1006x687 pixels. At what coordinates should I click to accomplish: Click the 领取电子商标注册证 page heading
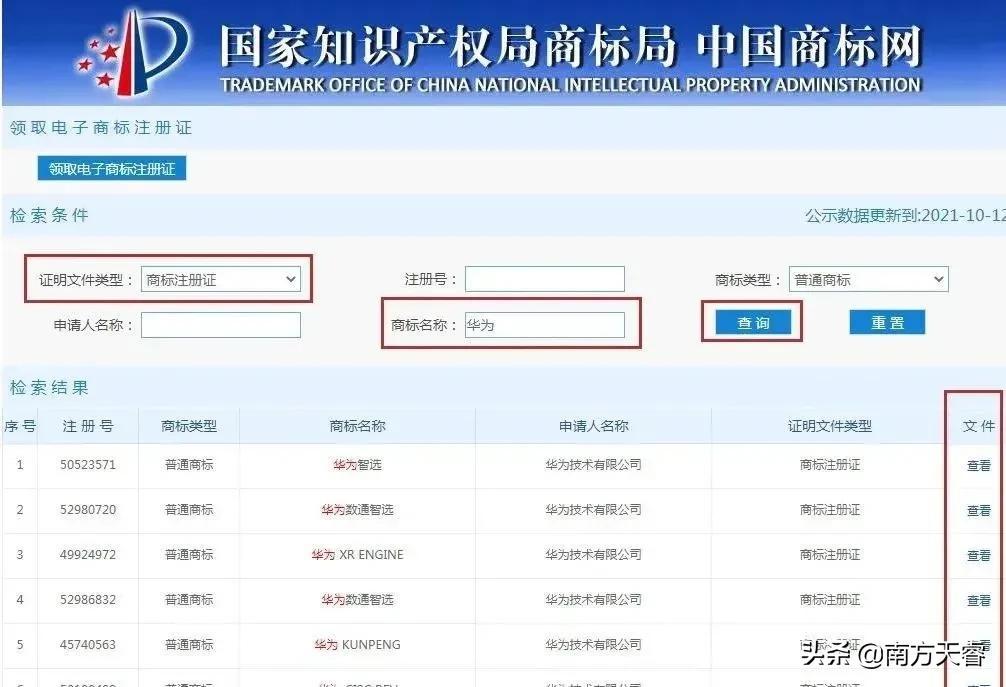(101, 128)
